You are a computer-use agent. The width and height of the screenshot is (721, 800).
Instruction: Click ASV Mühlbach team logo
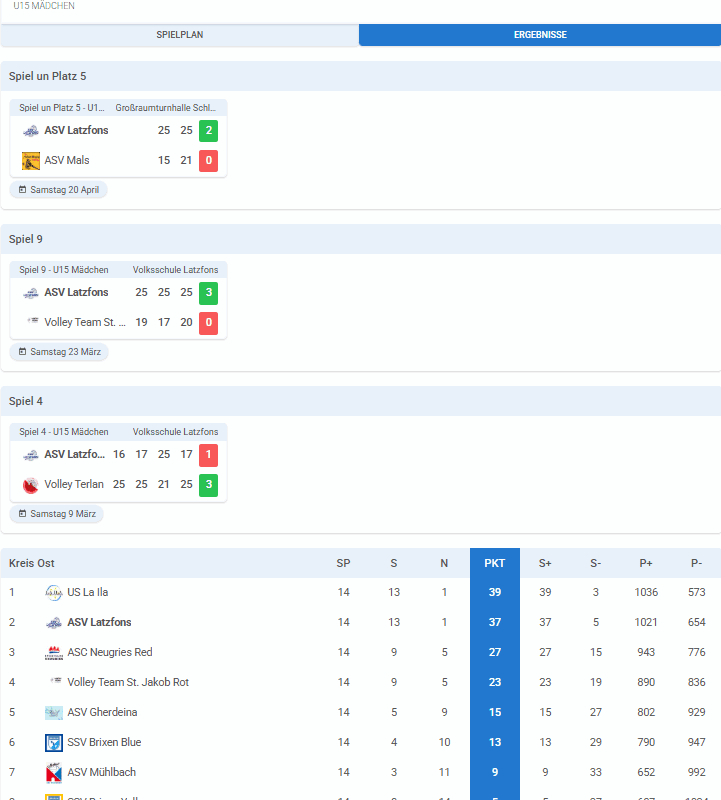pyautogui.click(x=54, y=773)
